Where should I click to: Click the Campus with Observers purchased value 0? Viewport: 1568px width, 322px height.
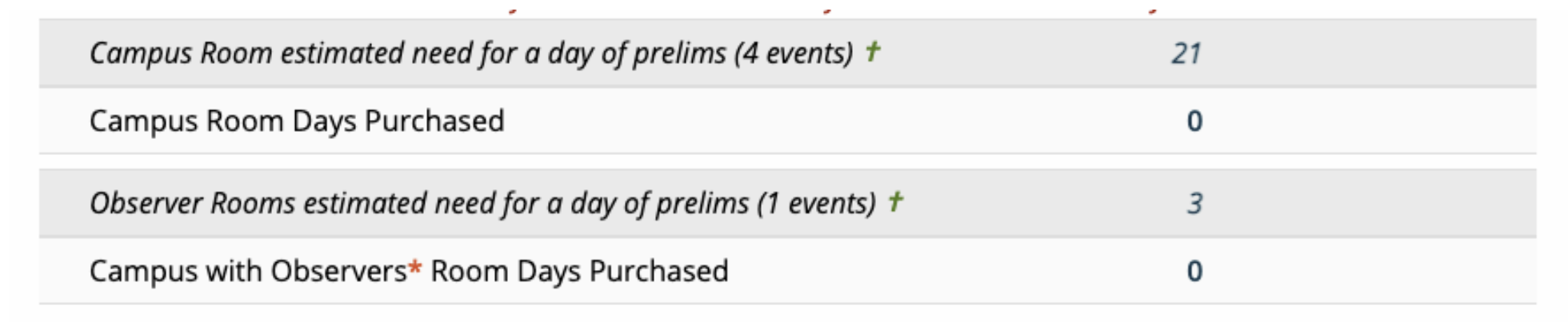(1194, 271)
